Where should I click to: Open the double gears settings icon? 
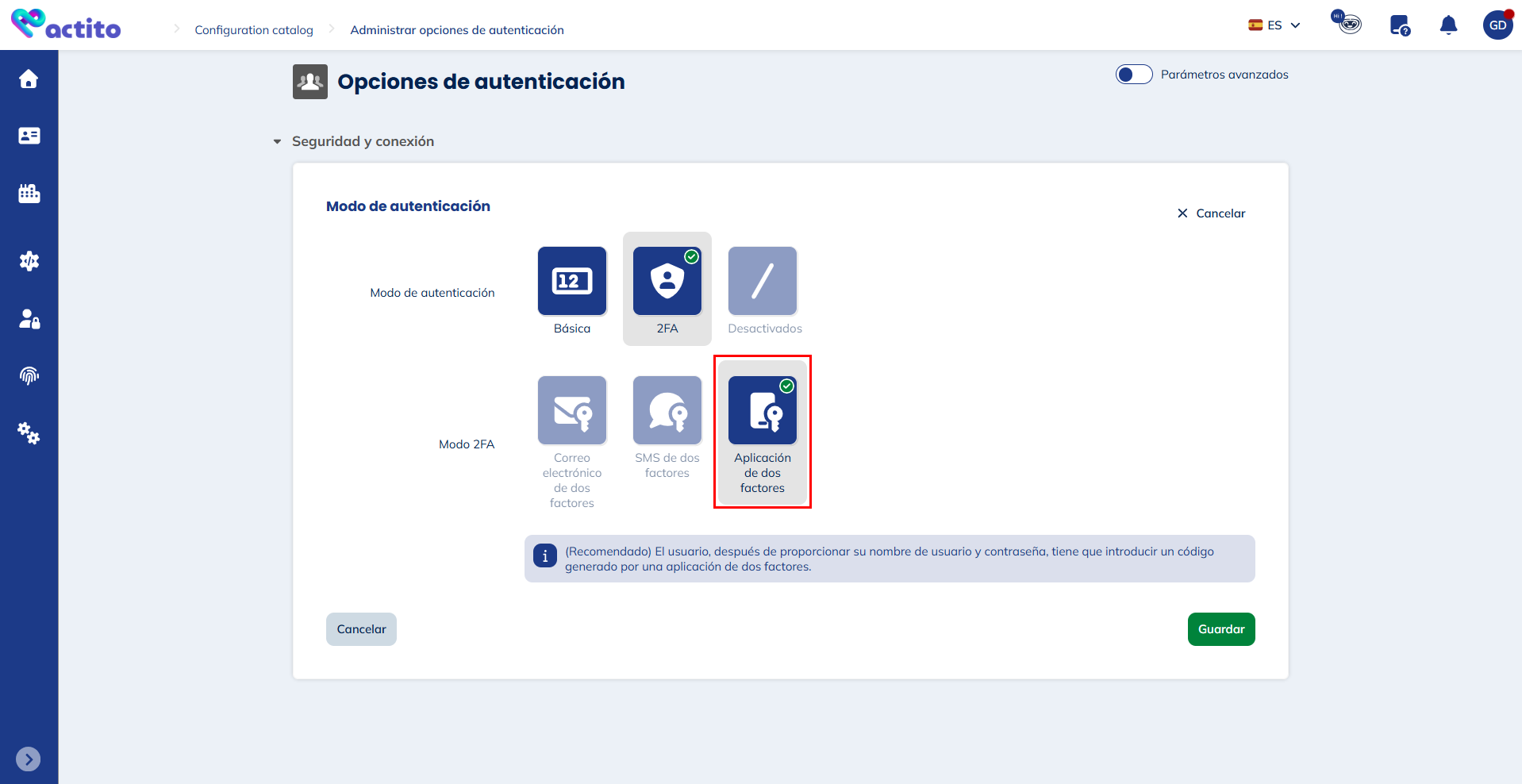point(29,432)
